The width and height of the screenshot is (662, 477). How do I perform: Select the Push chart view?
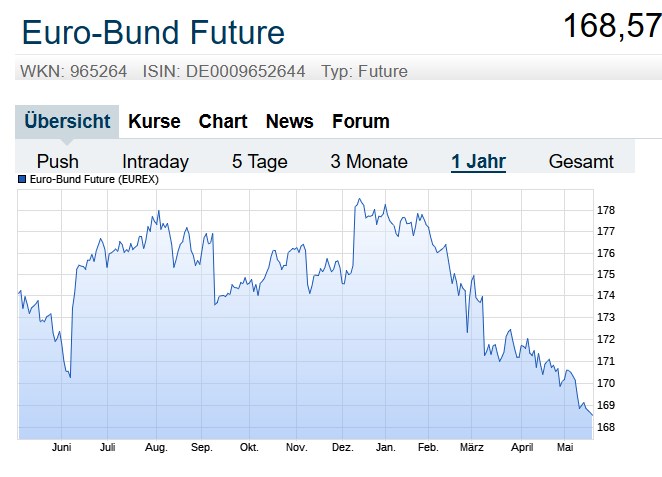click(x=58, y=161)
